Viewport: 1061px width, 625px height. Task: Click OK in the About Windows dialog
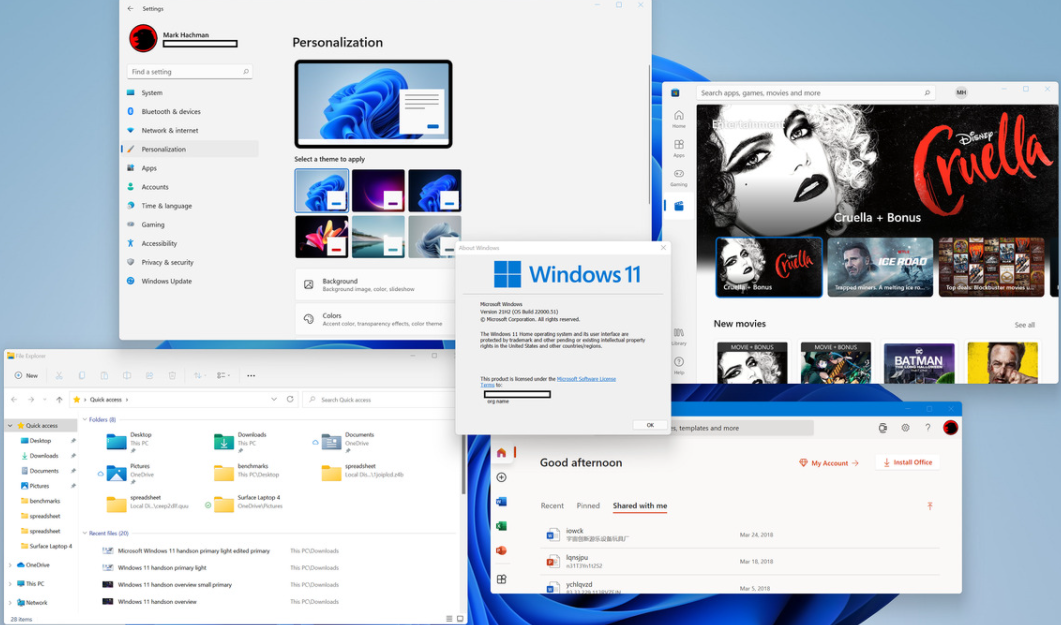pos(650,425)
